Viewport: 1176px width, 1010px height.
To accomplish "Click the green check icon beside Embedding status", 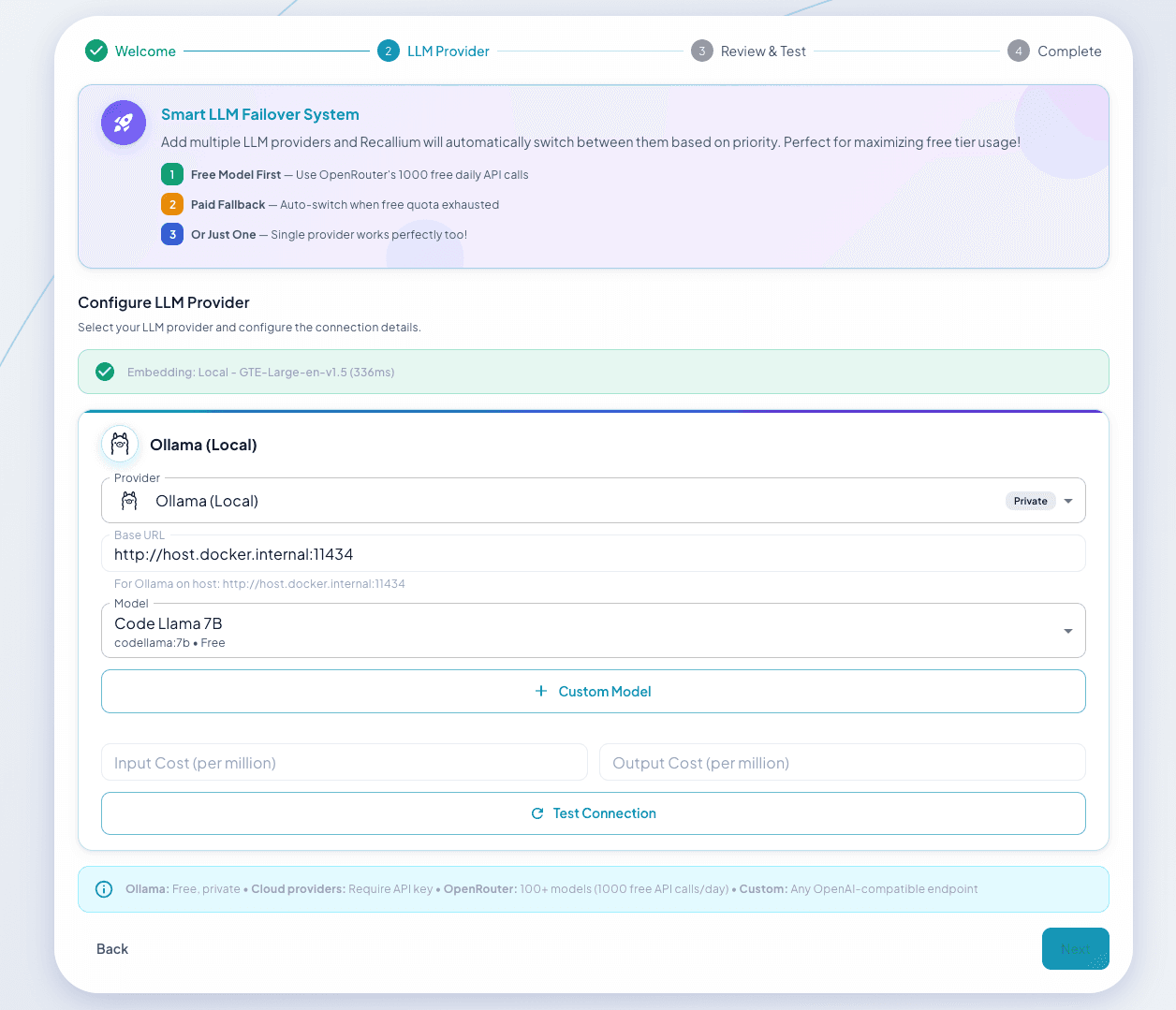I will pos(105,372).
